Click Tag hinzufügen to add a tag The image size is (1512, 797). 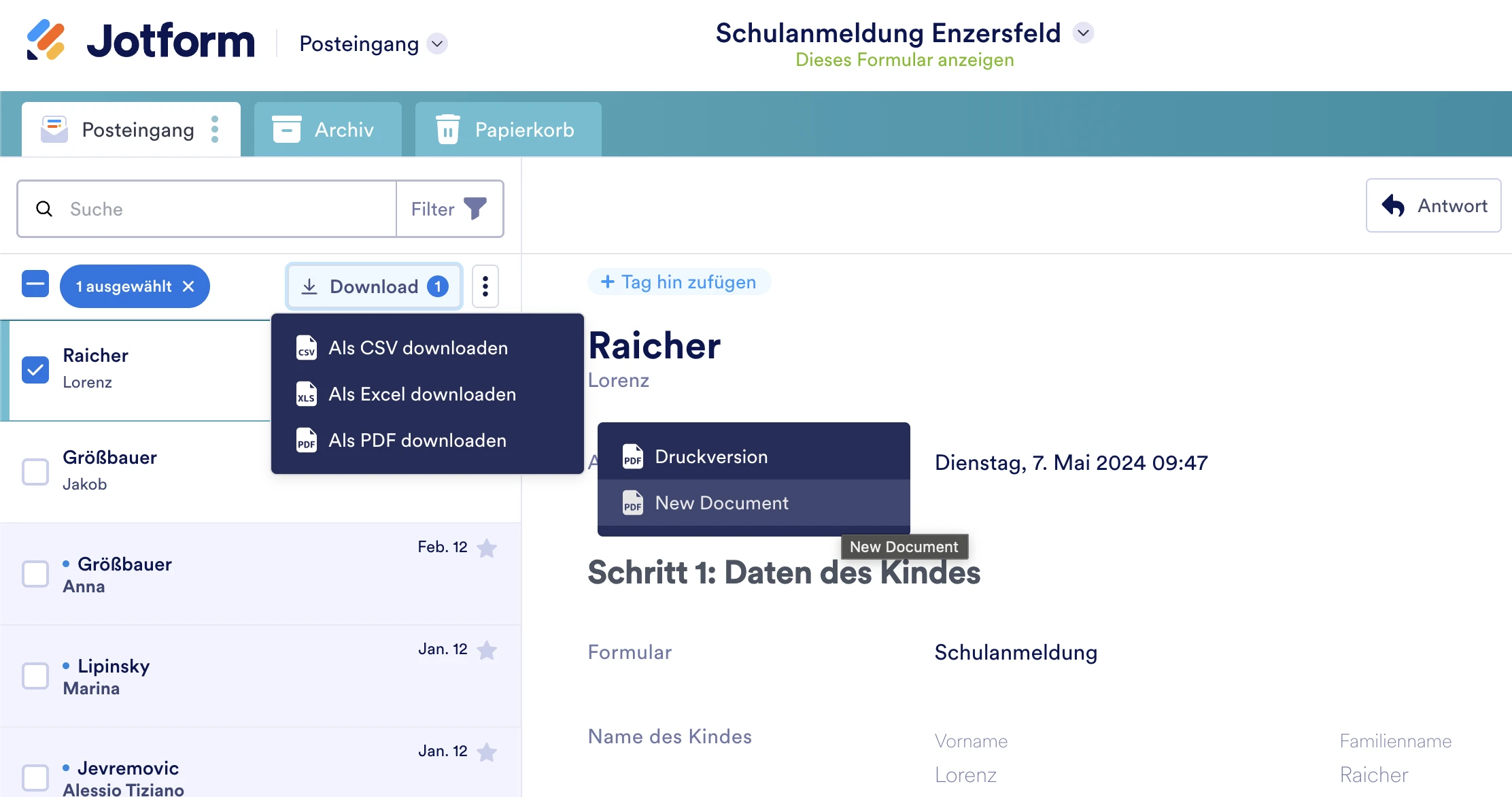tap(678, 282)
